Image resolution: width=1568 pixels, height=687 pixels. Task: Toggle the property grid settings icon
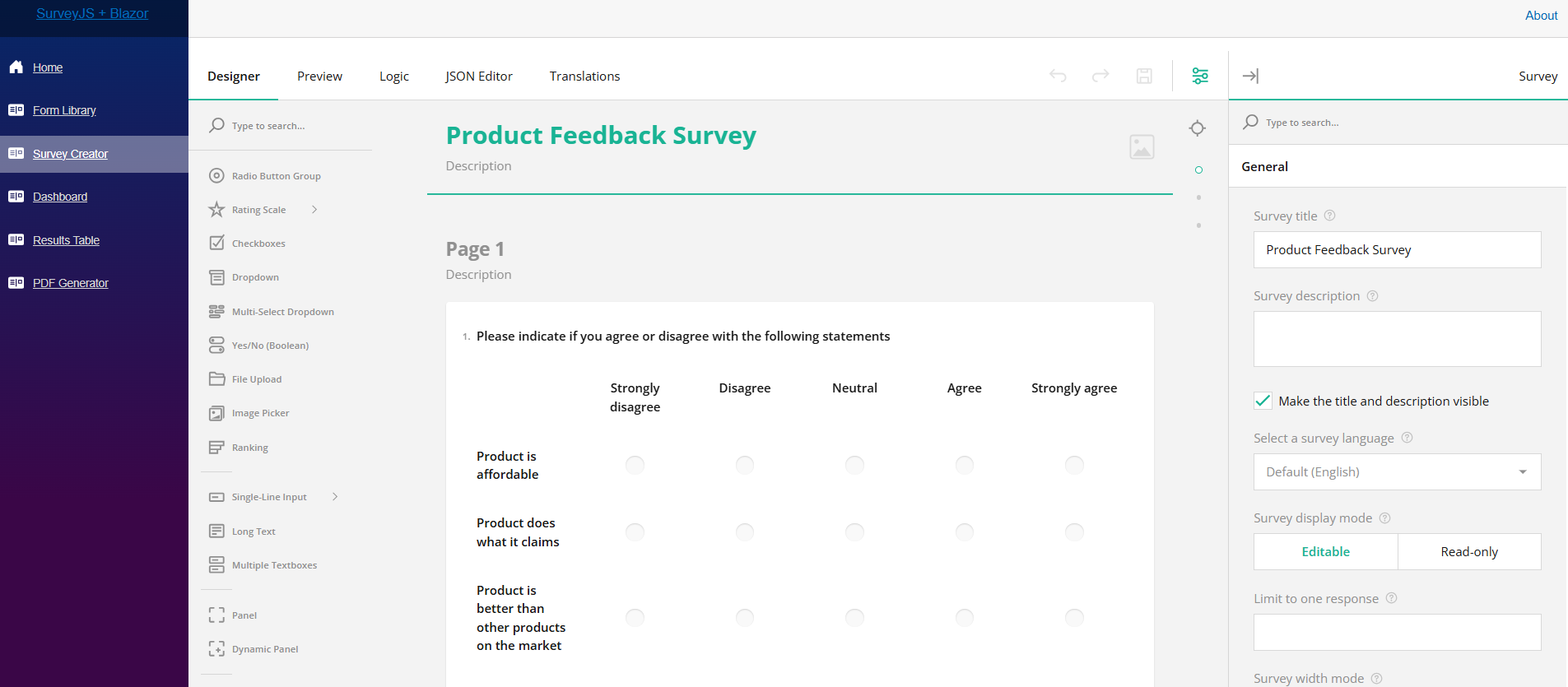[x=1199, y=76]
